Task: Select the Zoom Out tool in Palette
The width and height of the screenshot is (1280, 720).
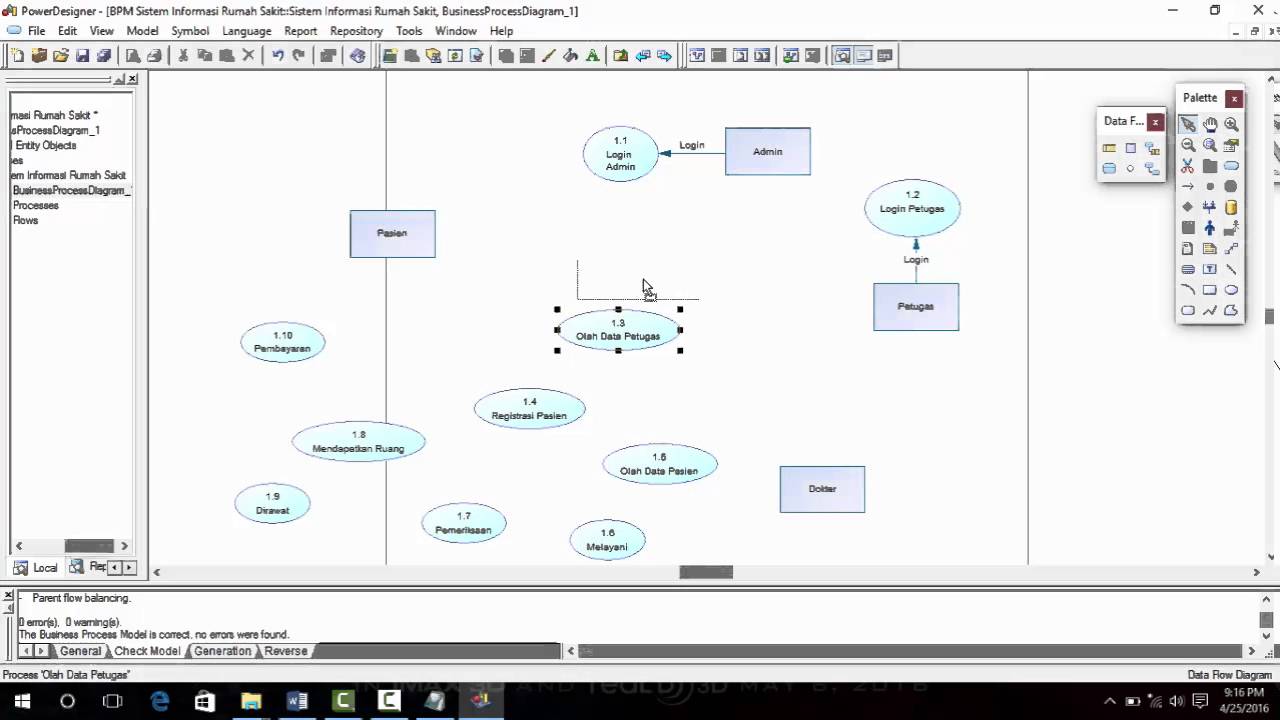Action: 1188,145
